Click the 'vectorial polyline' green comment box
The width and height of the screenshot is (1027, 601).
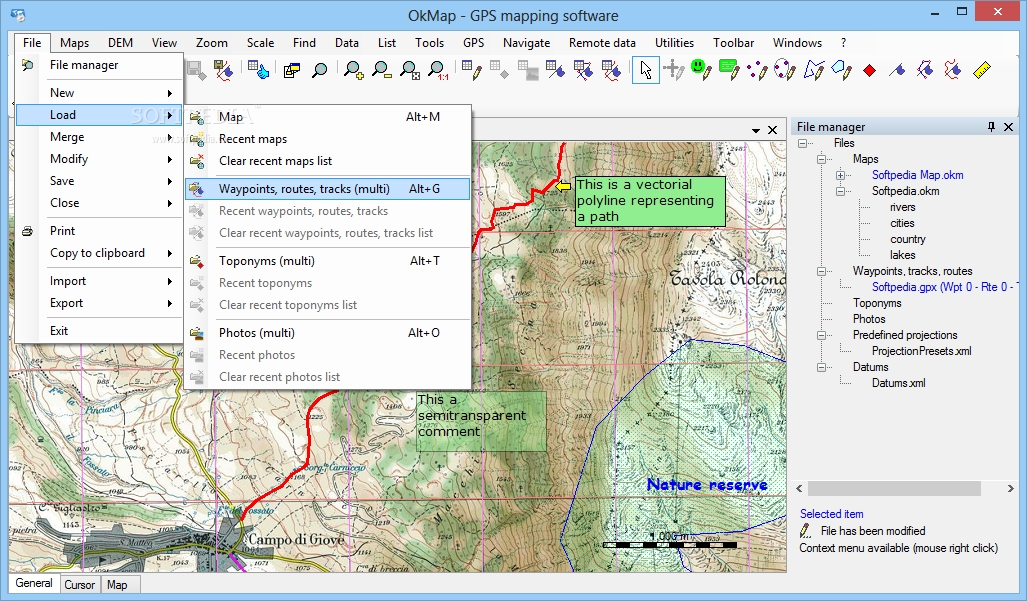[x=650, y=202]
